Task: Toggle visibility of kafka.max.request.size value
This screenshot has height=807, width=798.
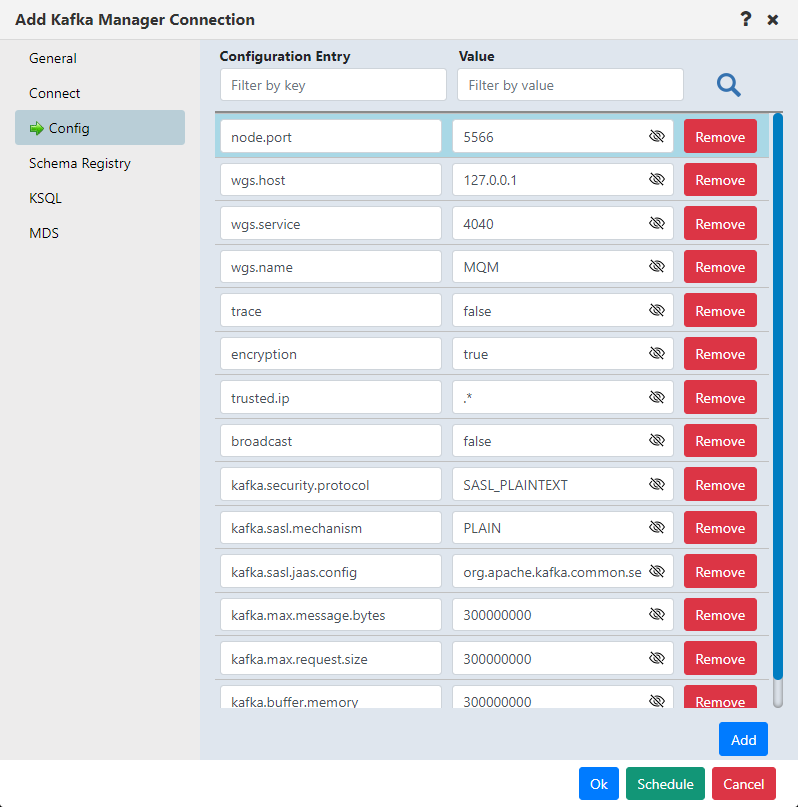Action: click(x=657, y=658)
